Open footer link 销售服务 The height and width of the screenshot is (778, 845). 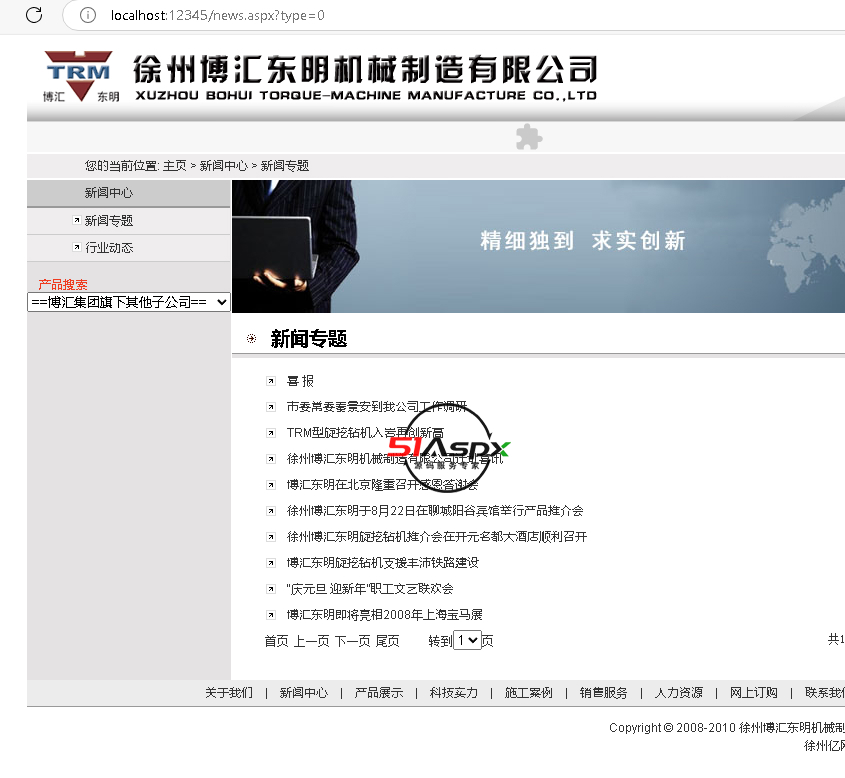point(604,693)
